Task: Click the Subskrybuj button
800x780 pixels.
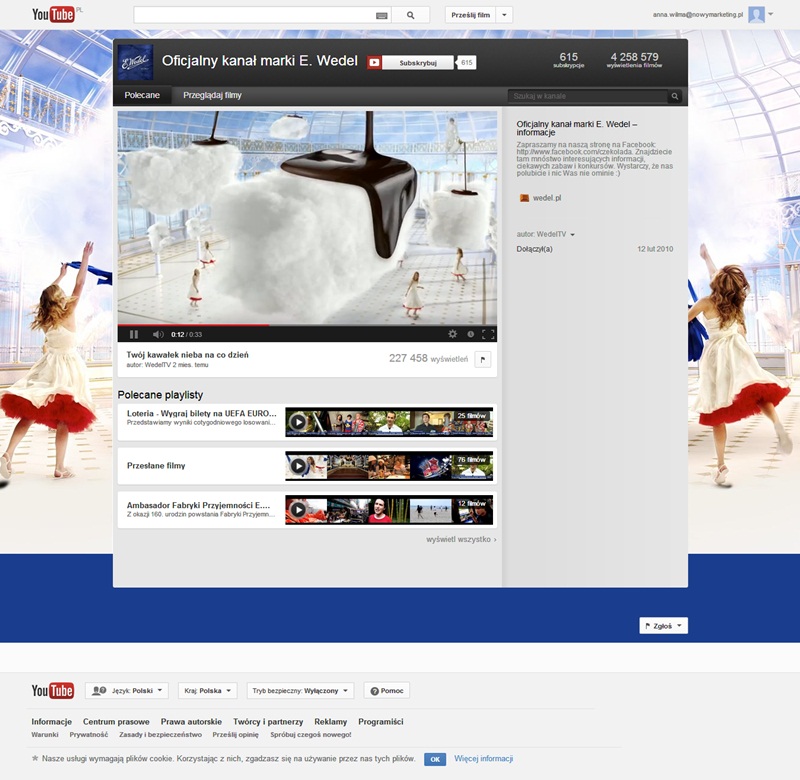Action: tap(418, 63)
